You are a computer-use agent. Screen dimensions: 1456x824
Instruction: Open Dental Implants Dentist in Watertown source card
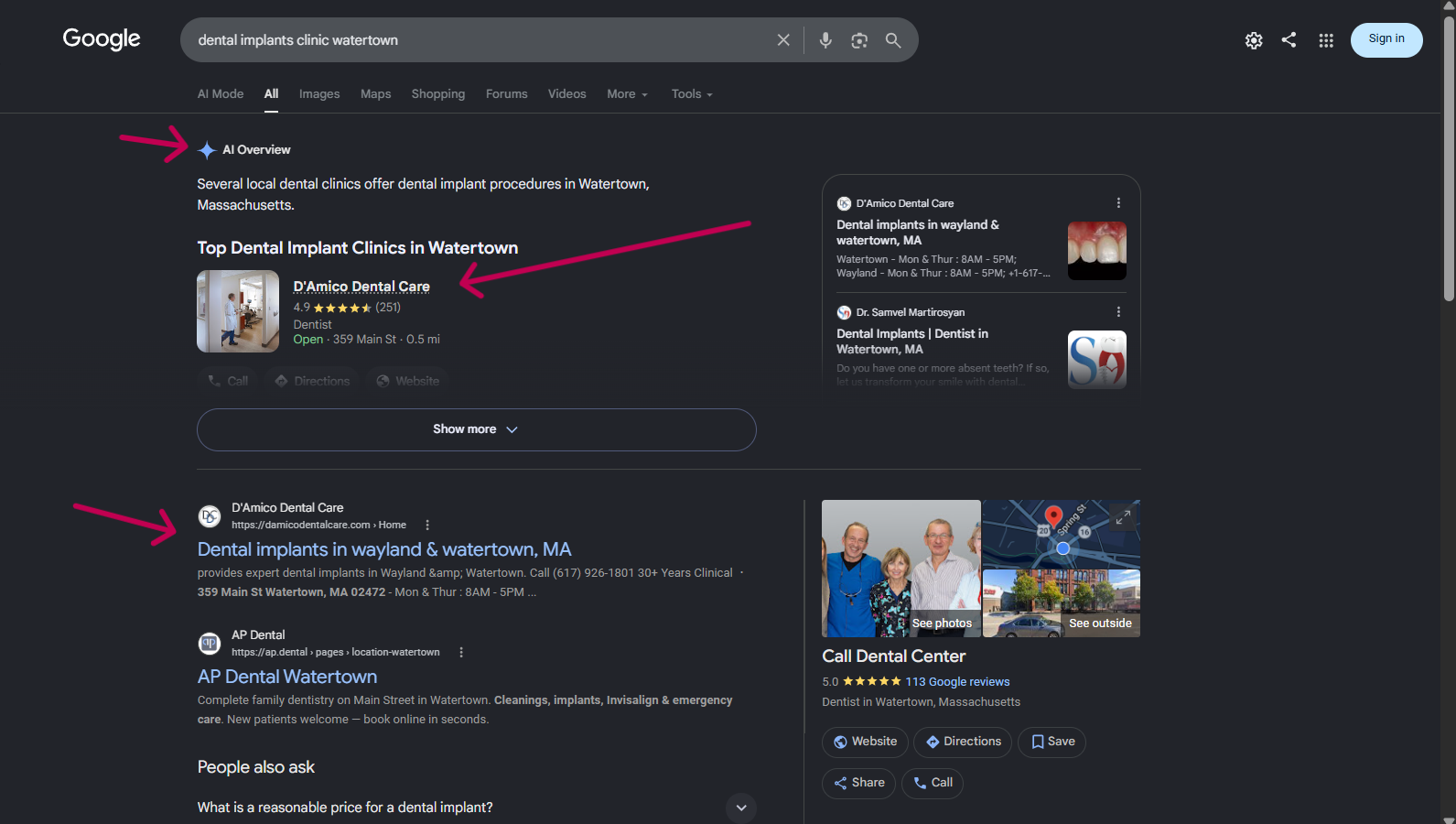[x=981, y=348]
